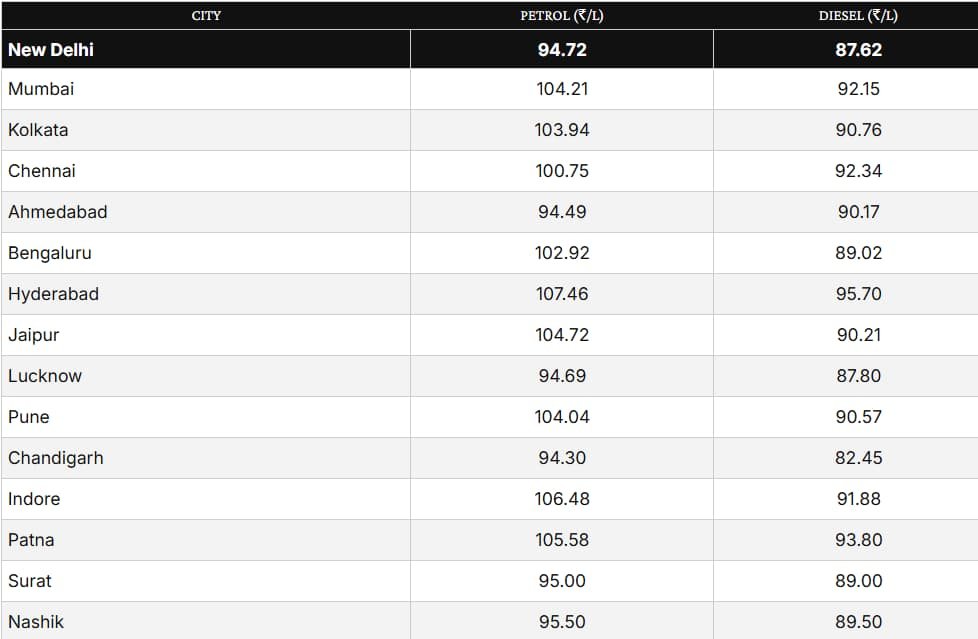
Task: Click Indore petrol price 106.48
Action: point(562,499)
